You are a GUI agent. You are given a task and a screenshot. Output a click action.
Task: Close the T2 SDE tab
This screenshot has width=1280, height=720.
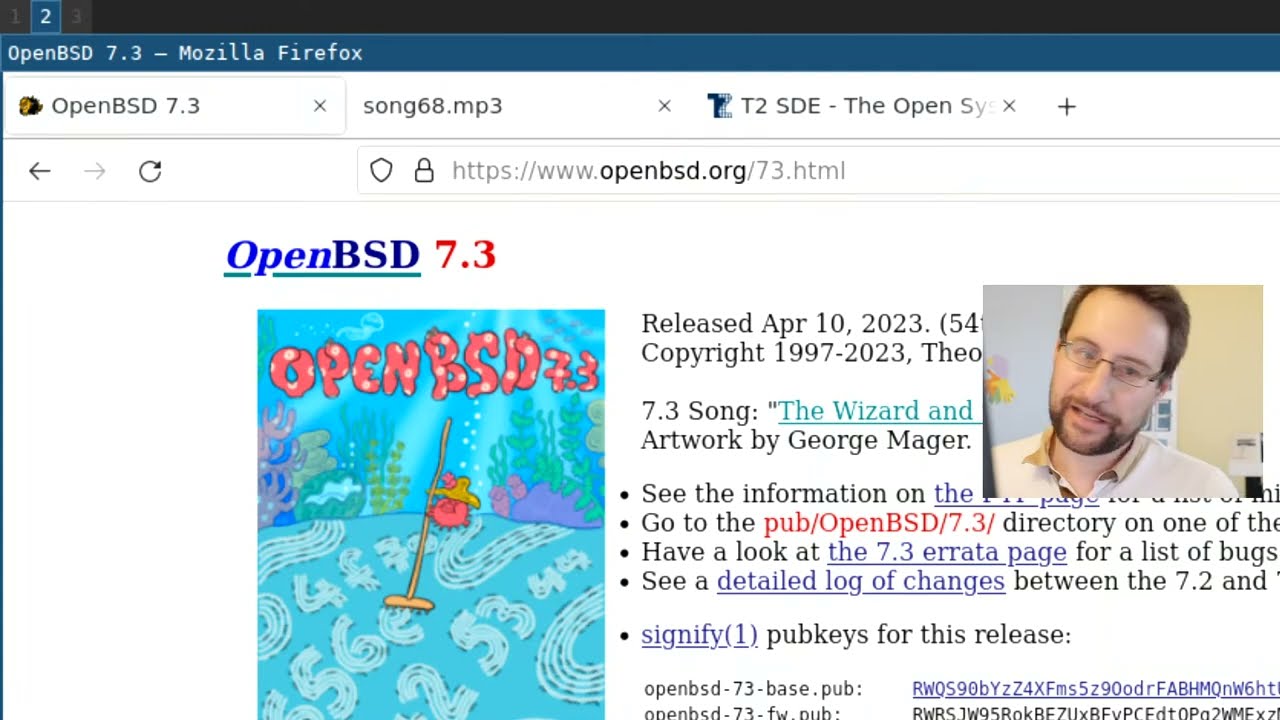click(1009, 106)
